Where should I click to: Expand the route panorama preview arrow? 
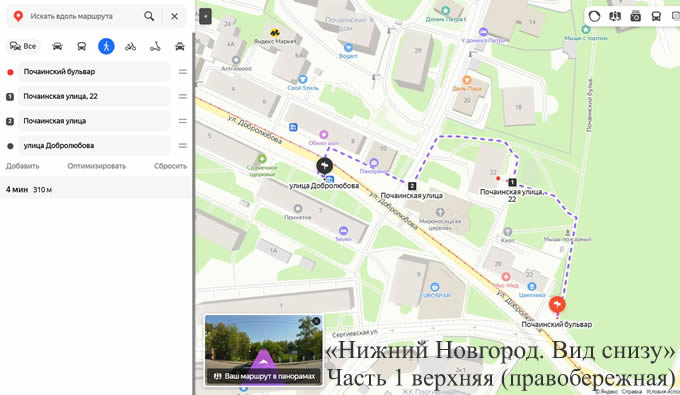pos(263,361)
